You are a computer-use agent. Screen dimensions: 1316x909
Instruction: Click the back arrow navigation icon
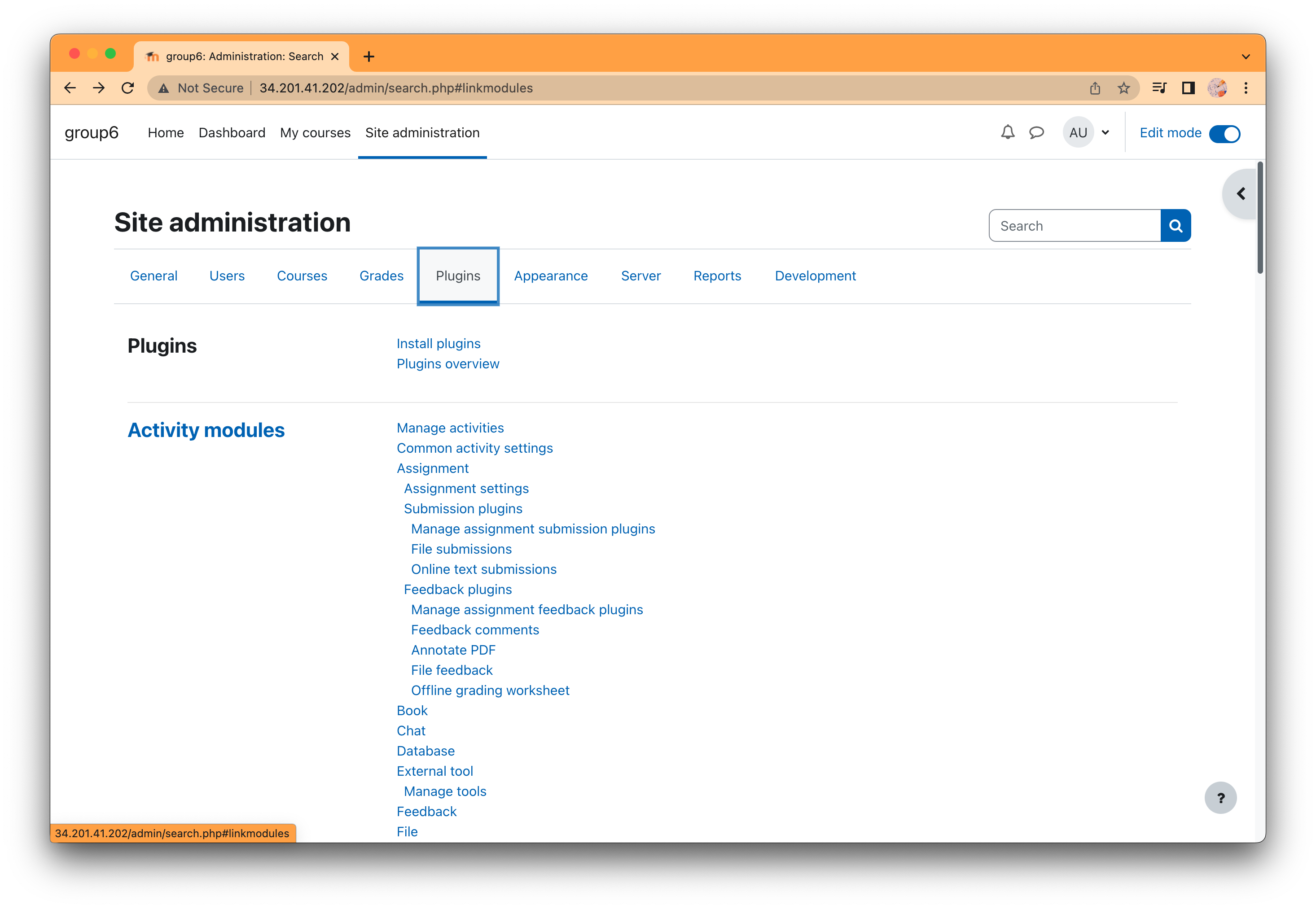[68, 87]
